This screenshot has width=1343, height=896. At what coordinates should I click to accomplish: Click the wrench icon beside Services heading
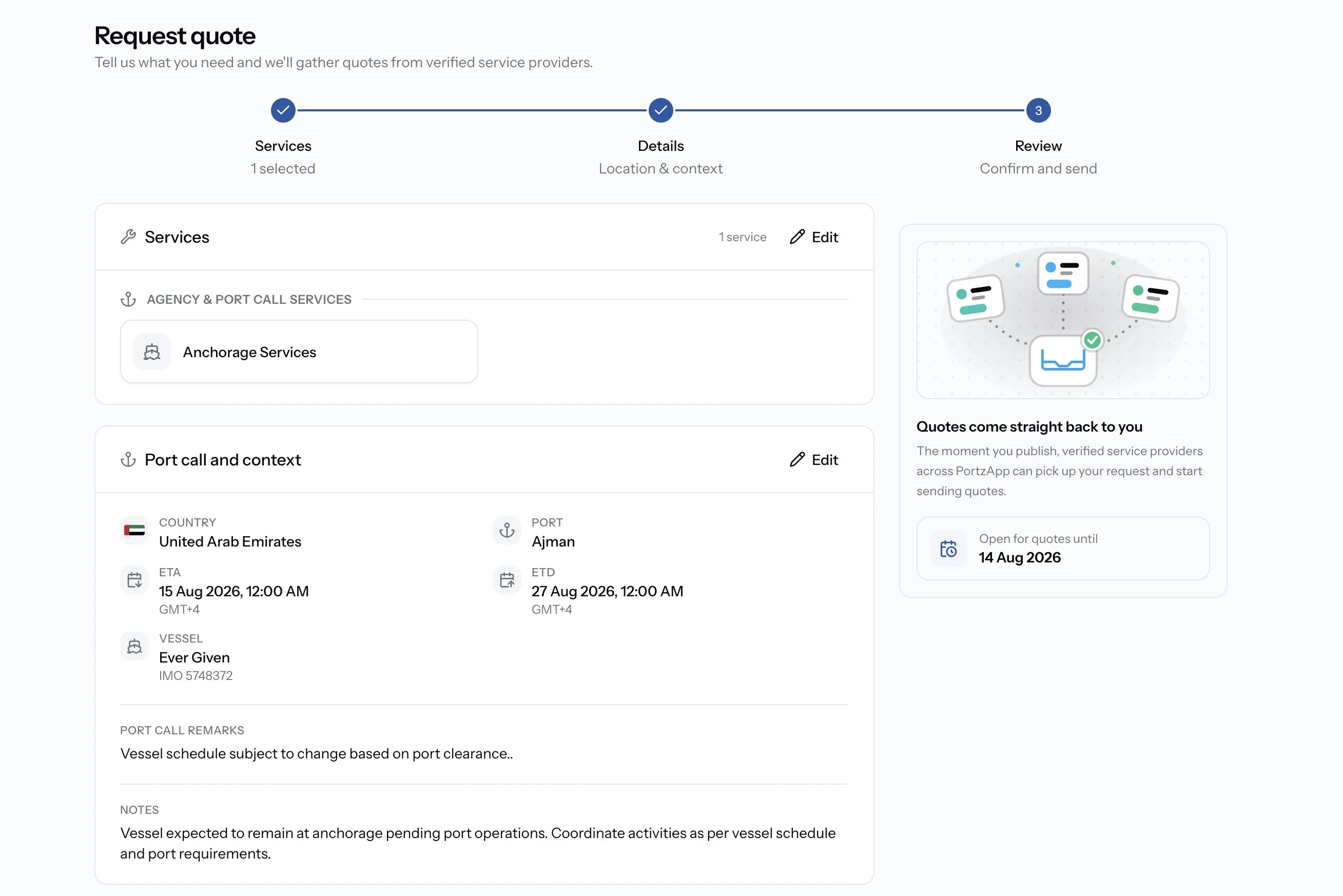pyautogui.click(x=128, y=237)
